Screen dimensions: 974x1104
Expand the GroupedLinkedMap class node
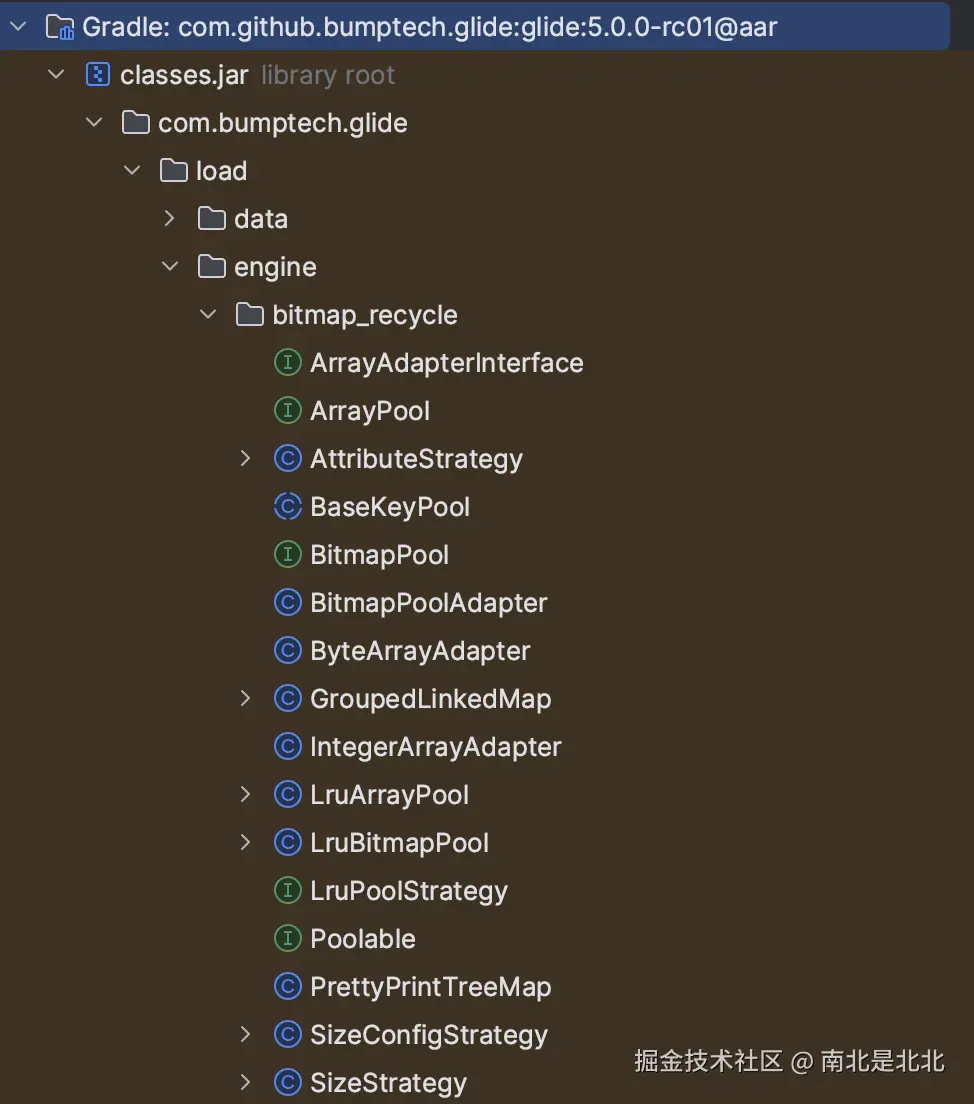pos(246,699)
